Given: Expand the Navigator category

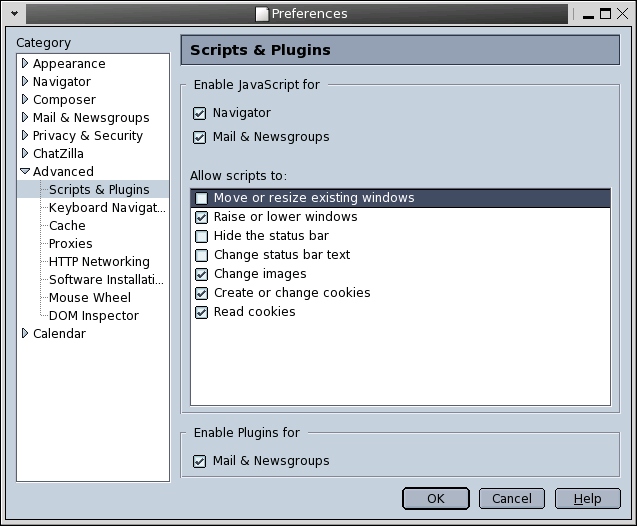Looking at the screenshot, I should pos(25,82).
